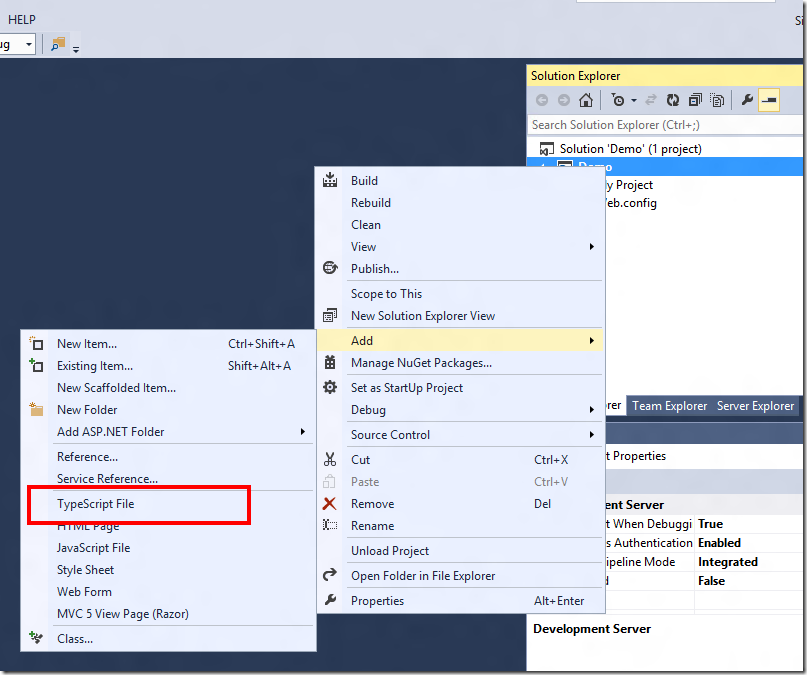
Task: Refresh the Solution Explorer view
Action: coord(674,100)
